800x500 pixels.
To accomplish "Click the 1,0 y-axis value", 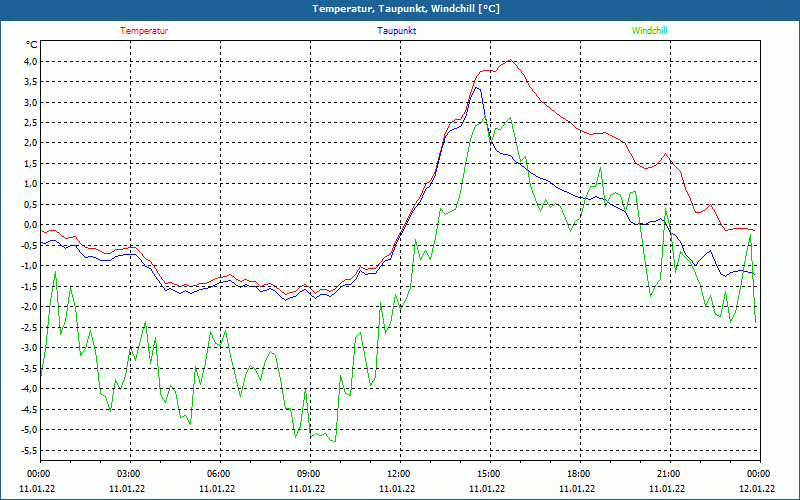I will pos(31,184).
